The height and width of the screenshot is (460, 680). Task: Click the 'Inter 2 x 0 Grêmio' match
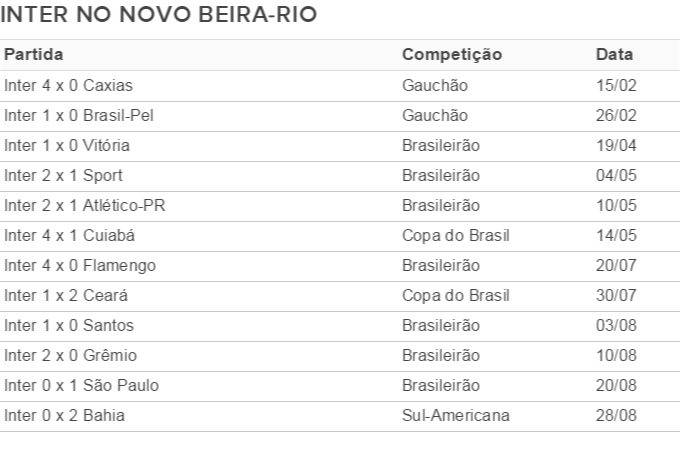pyautogui.click(x=70, y=355)
